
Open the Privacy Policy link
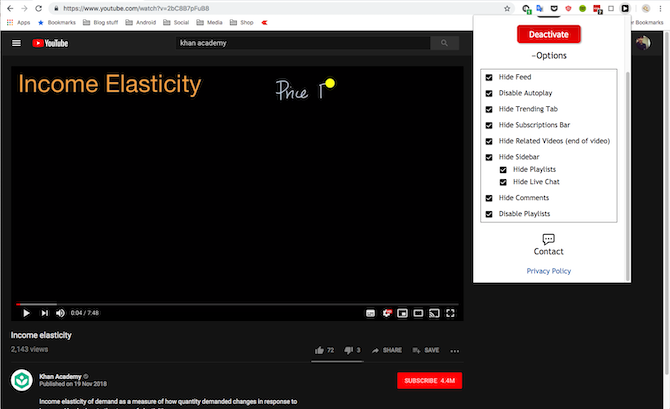coord(549,271)
